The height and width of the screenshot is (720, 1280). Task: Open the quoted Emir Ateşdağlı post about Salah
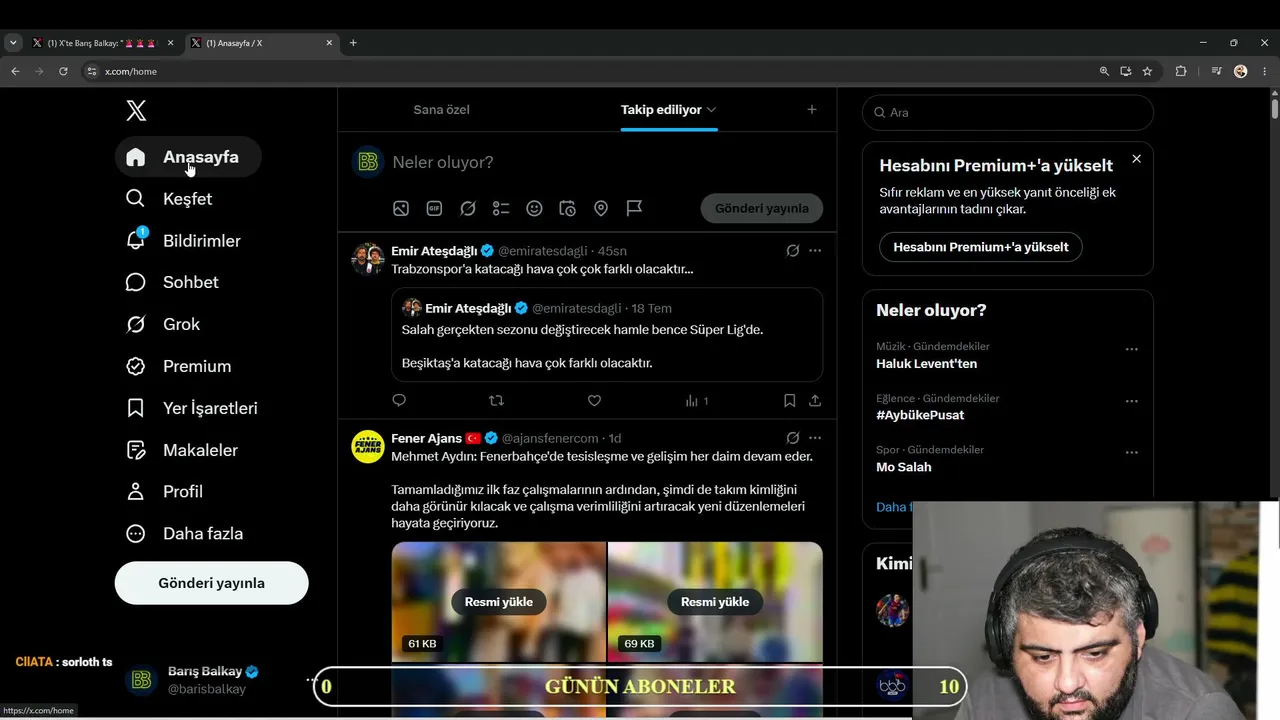607,335
